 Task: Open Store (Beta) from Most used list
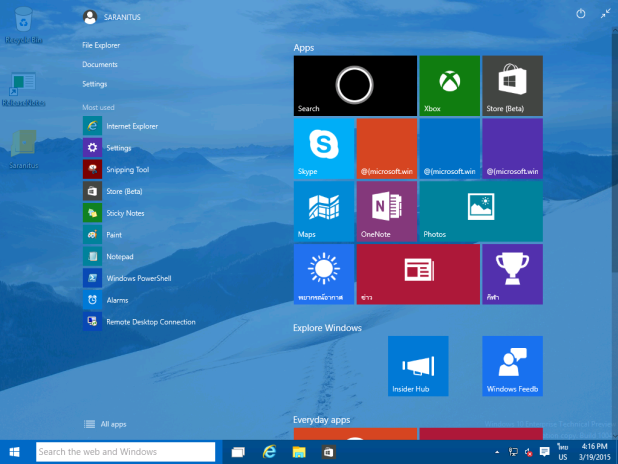coord(113,191)
